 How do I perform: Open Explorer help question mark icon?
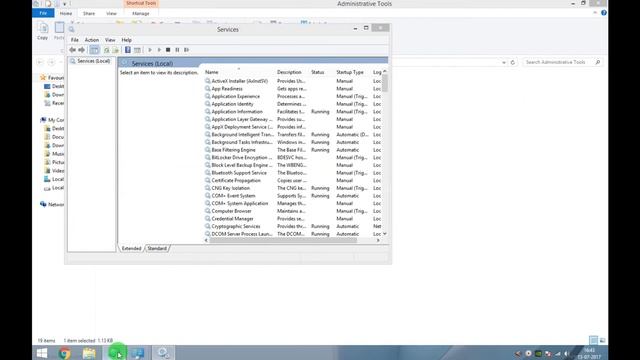tap(604, 13)
